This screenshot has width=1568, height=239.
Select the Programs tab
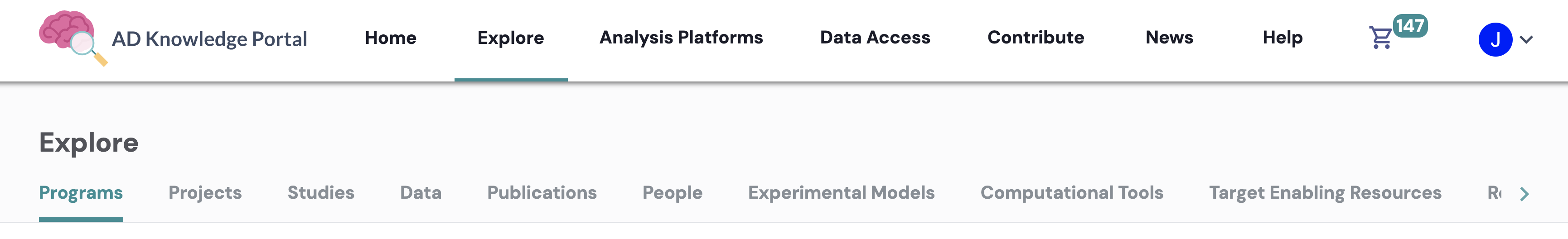(x=81, y=193)
